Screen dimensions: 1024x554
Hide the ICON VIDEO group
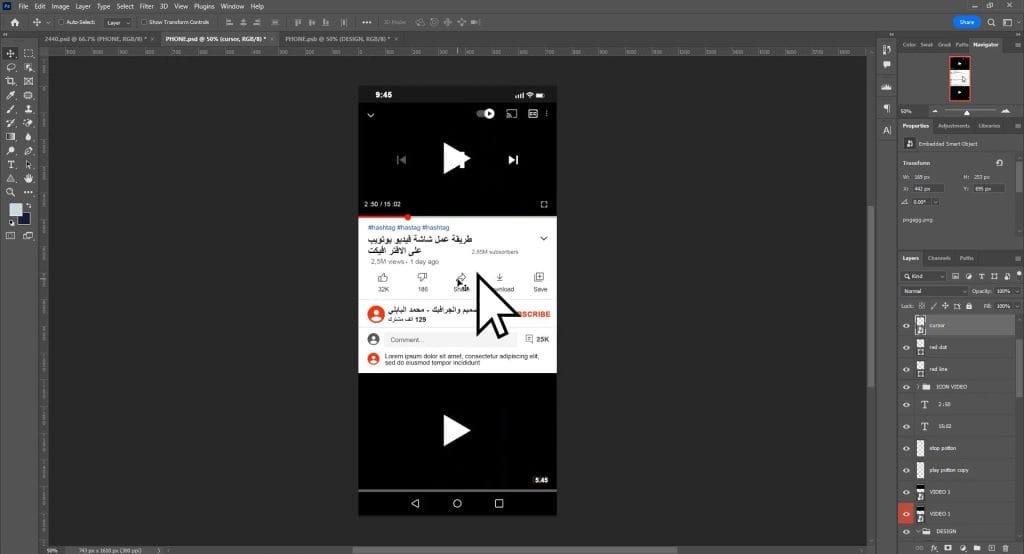pos(906,387)
